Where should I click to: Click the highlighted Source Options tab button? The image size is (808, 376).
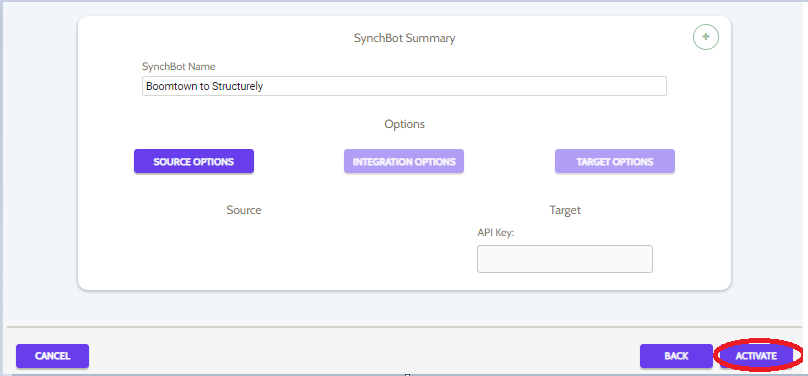click(194, 162)
